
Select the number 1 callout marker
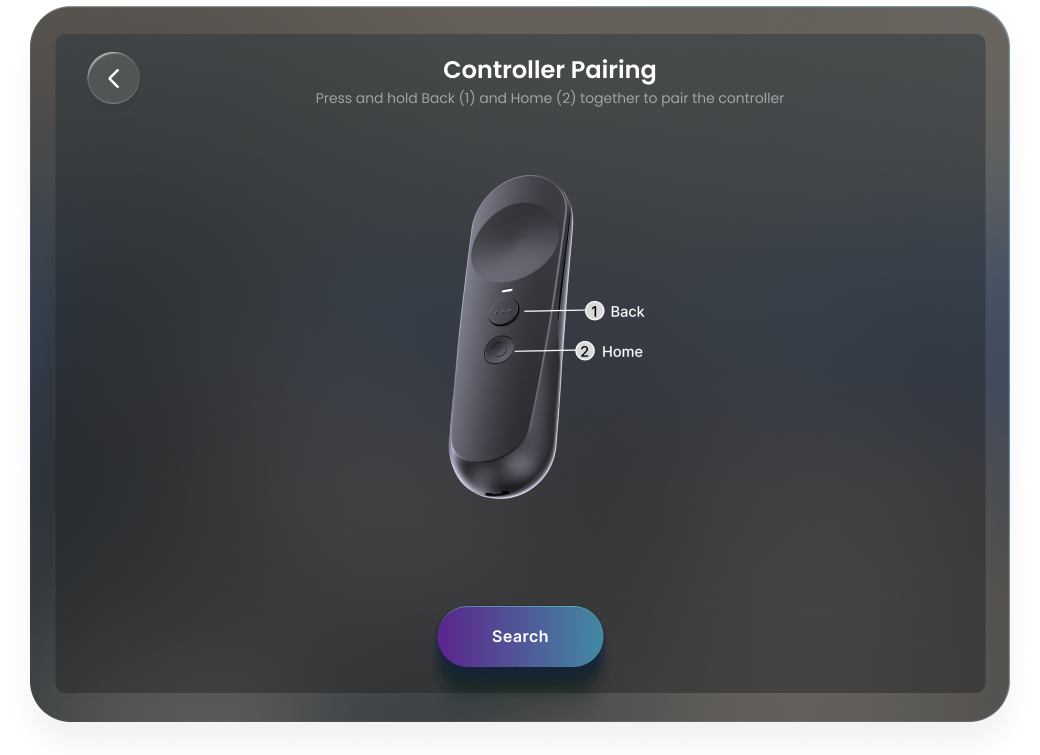tap(594, 311)
